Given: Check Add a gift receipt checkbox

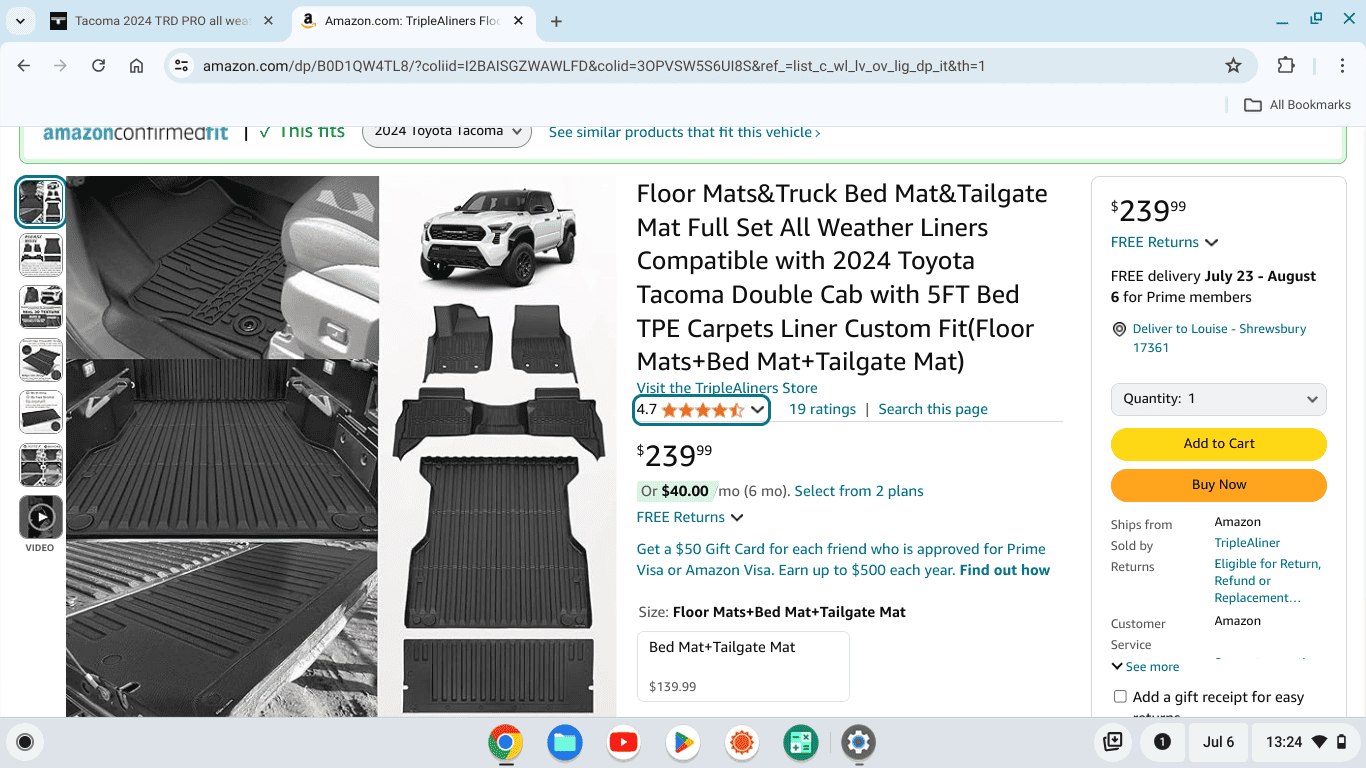Looking at the screenshot, I should [x=1120, y=697].
